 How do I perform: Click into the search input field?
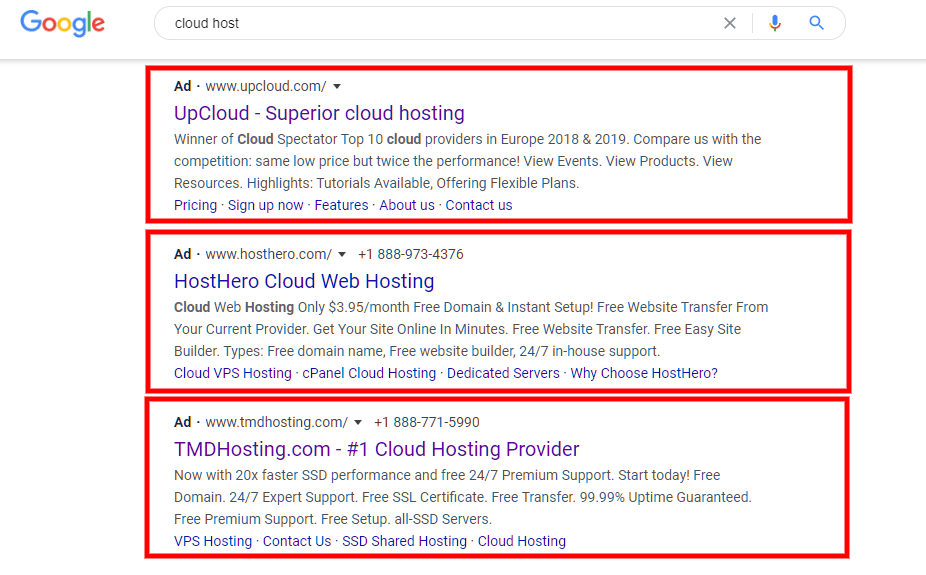coord(440,23)
